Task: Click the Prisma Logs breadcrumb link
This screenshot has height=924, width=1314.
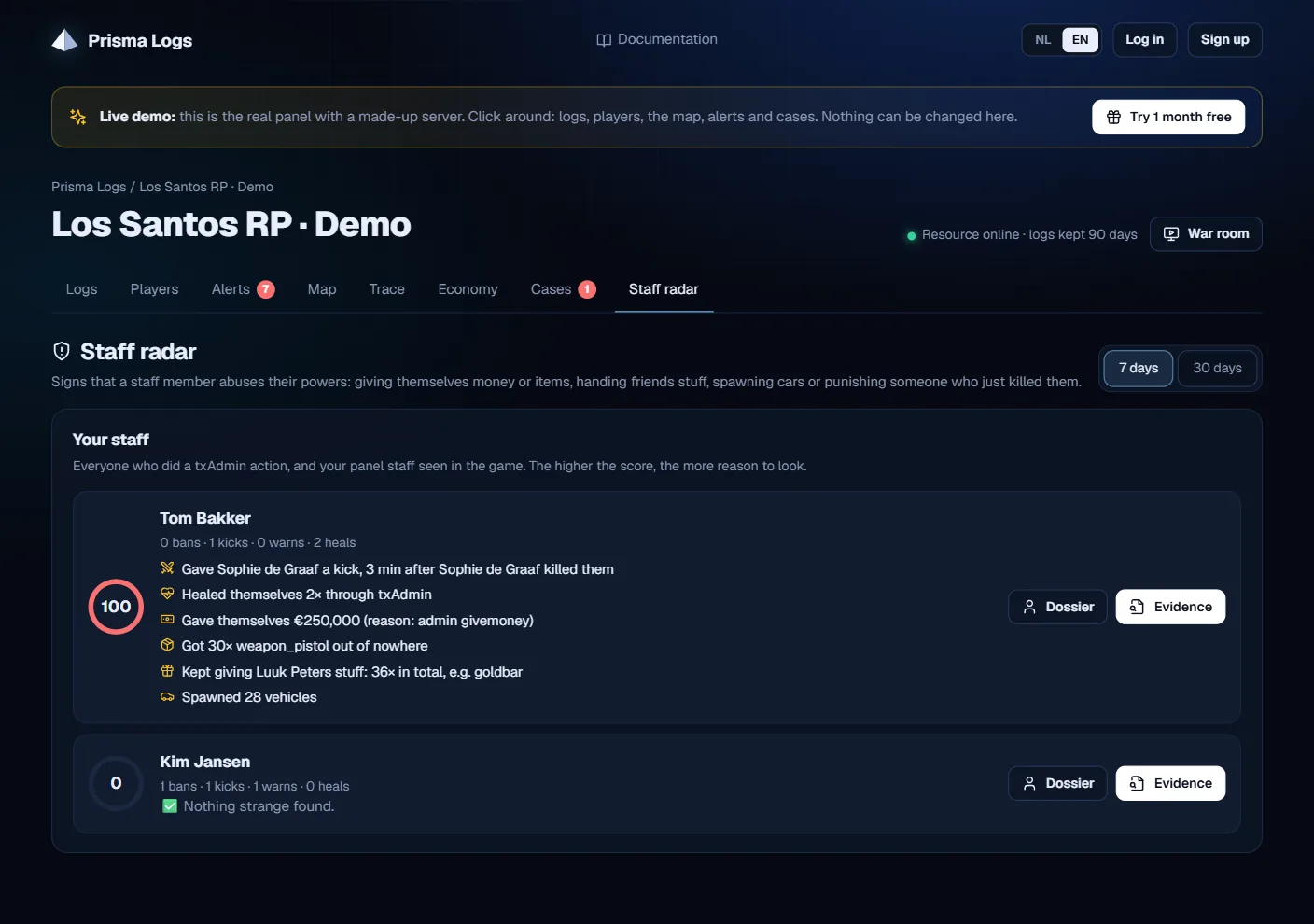Action: (x=89, y=187)
